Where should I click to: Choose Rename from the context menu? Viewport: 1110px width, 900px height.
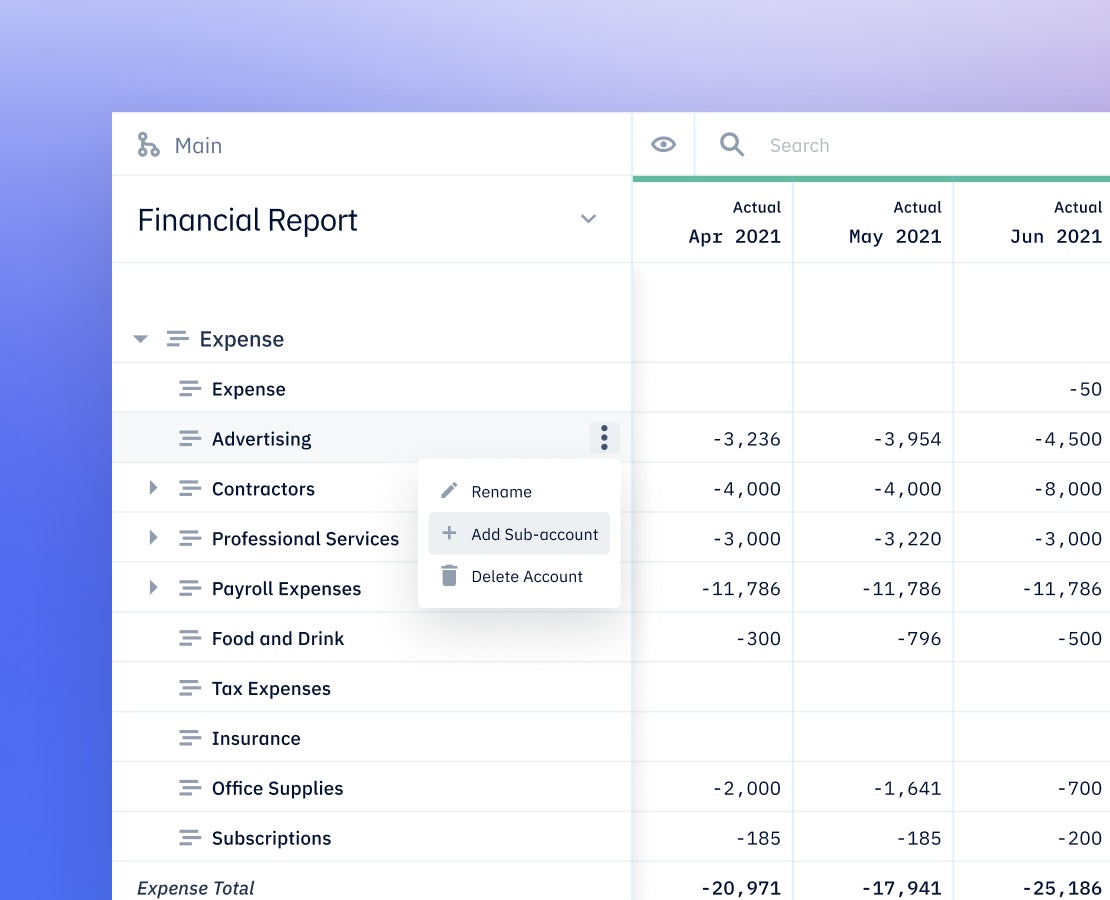519,491
